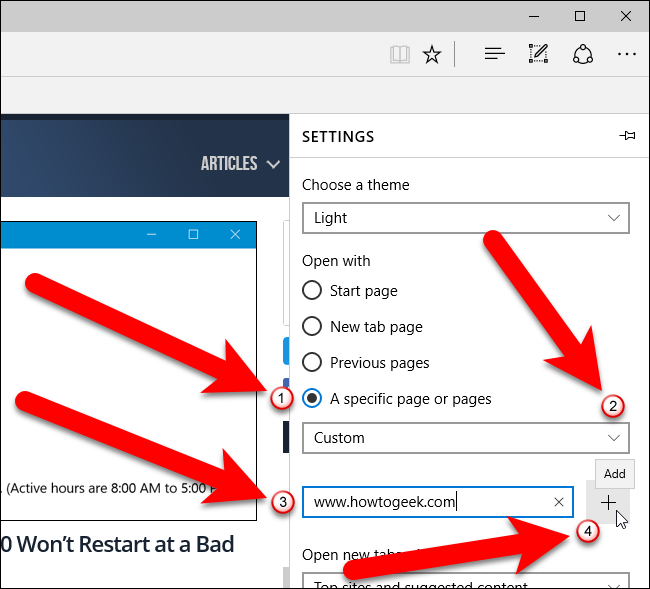Pin the Settings pane

(627, 136)
